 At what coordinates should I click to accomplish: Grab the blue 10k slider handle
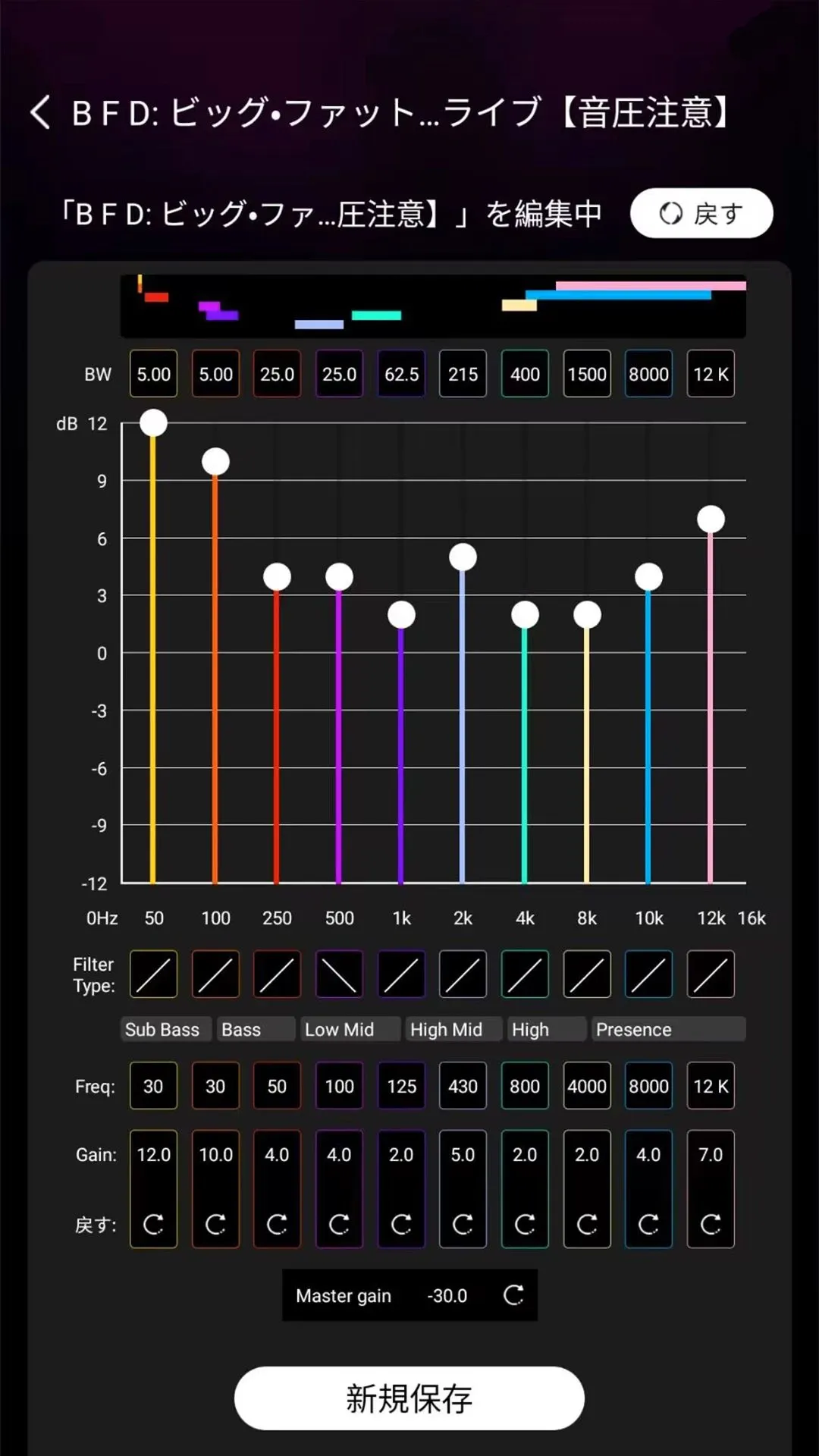pos(648,577)
